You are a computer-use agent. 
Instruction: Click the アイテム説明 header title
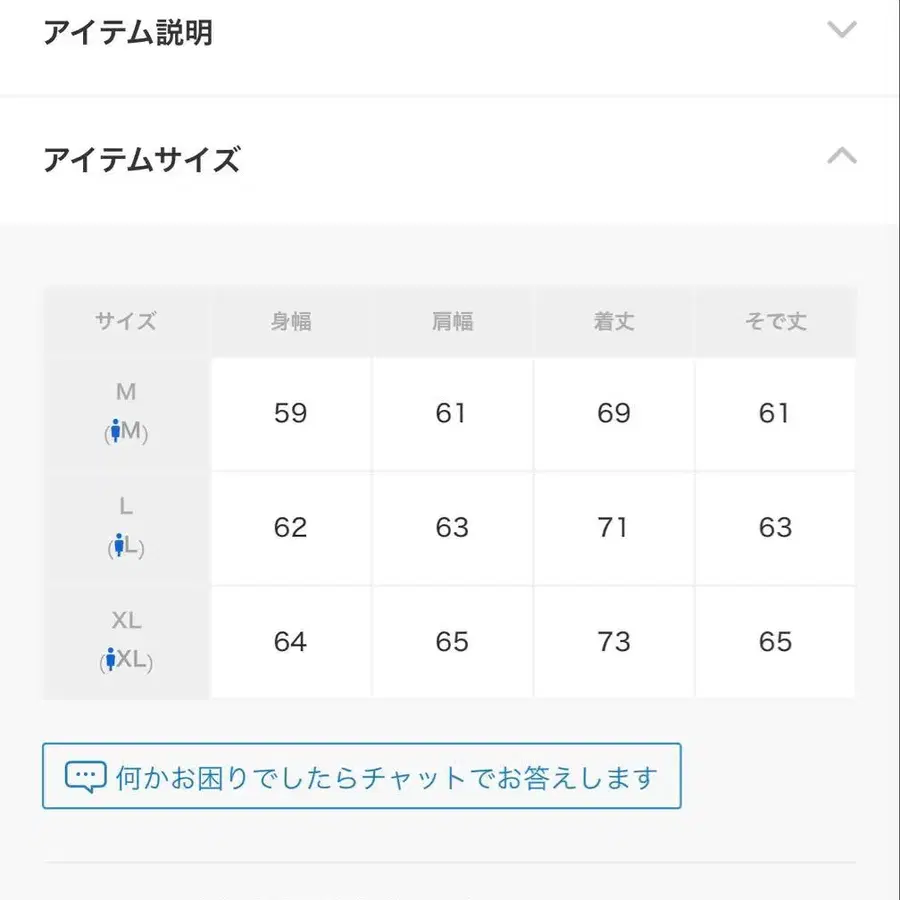[128, 32]
